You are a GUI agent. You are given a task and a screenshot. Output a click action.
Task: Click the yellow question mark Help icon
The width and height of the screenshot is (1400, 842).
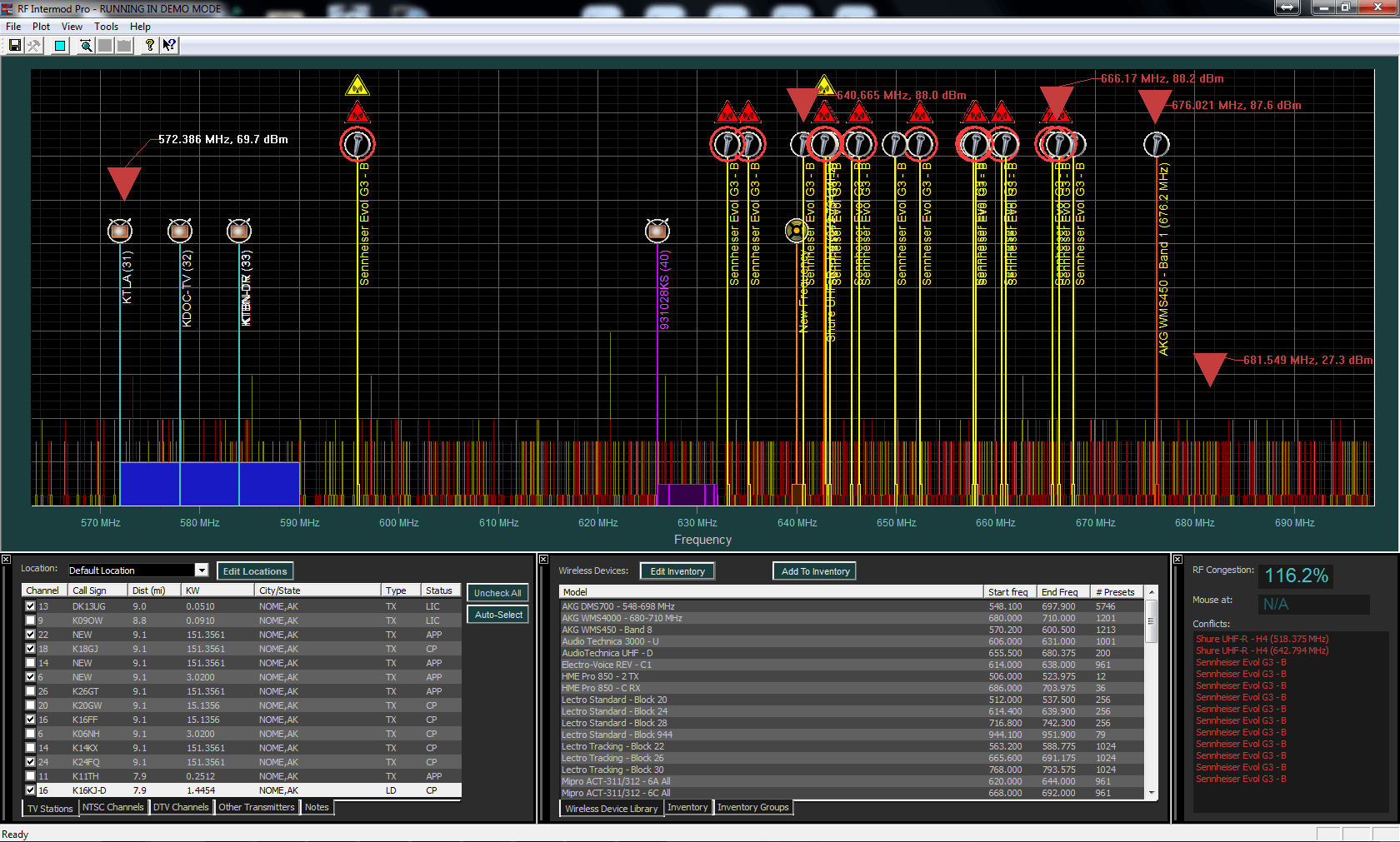[149, 46]
